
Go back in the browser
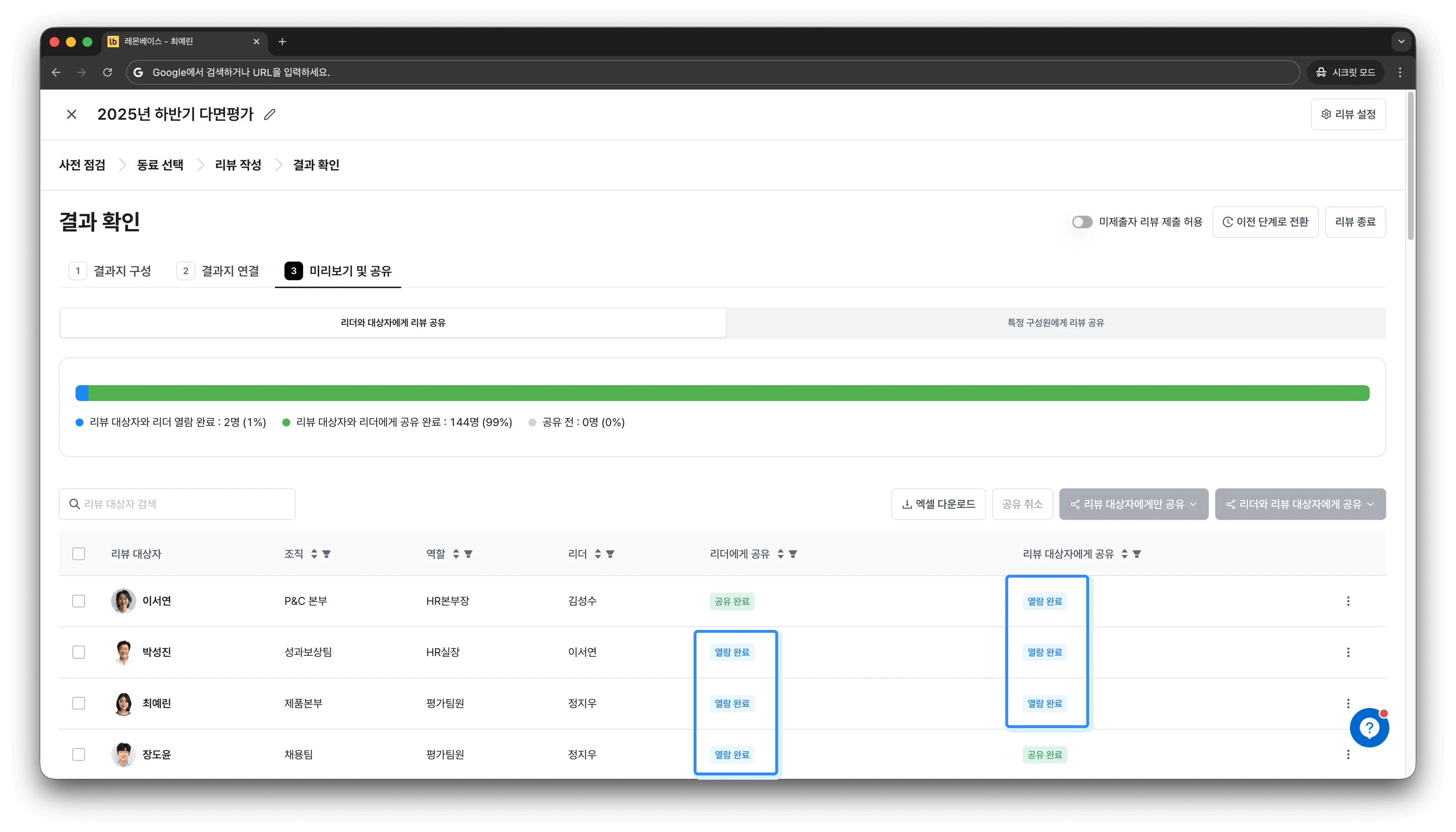[56, 72]
